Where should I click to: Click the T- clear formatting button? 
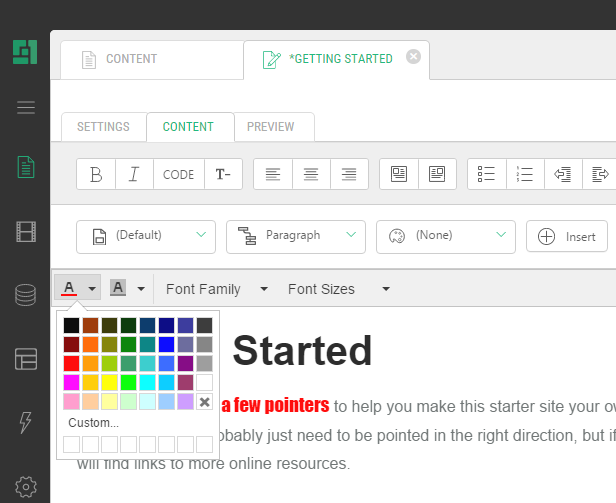click(x=223, y=174)
